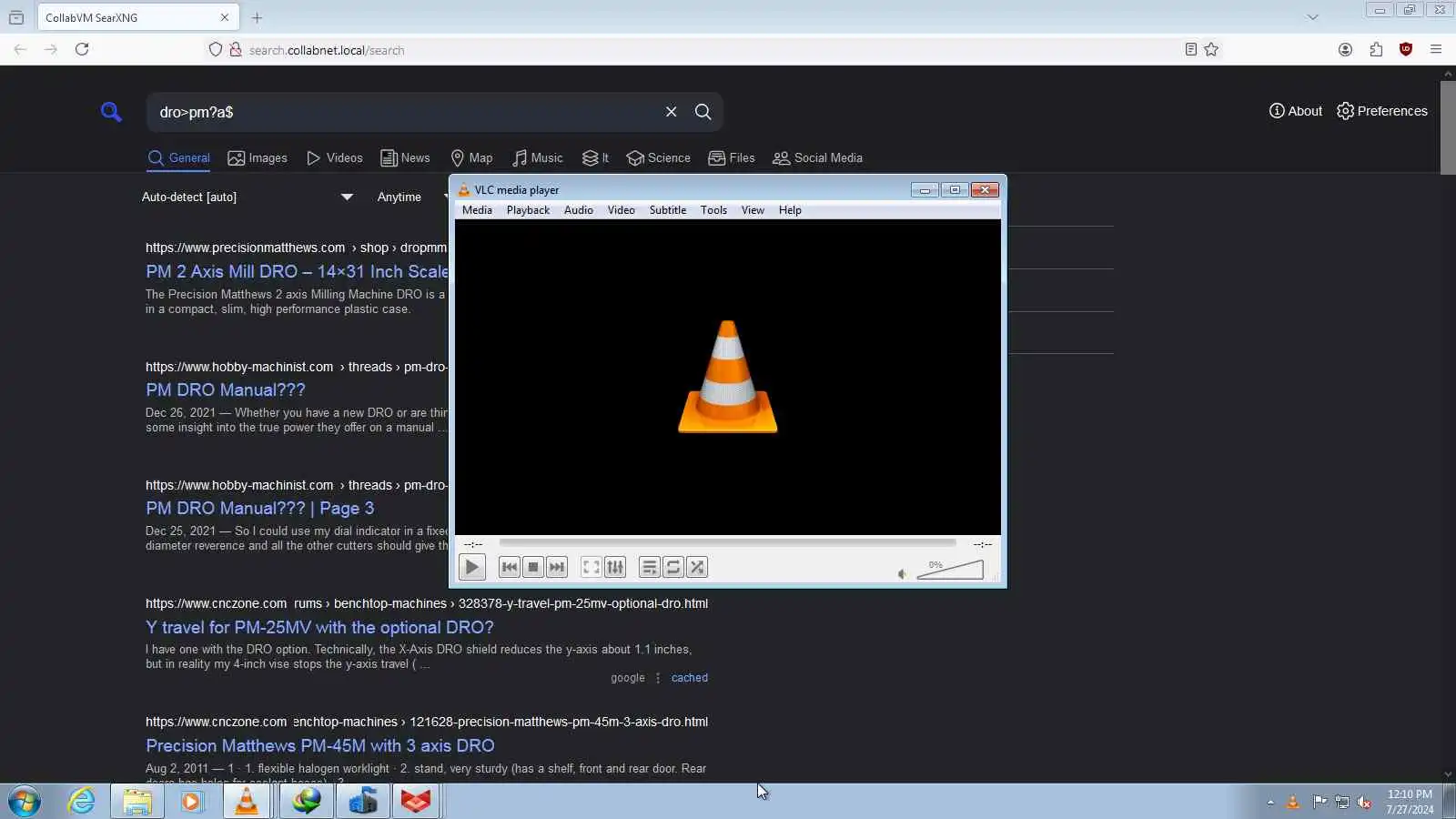Viewport: 1456px width, 819px height.
Task: Open the Windows Start menu
Action: tap(25, 802)
